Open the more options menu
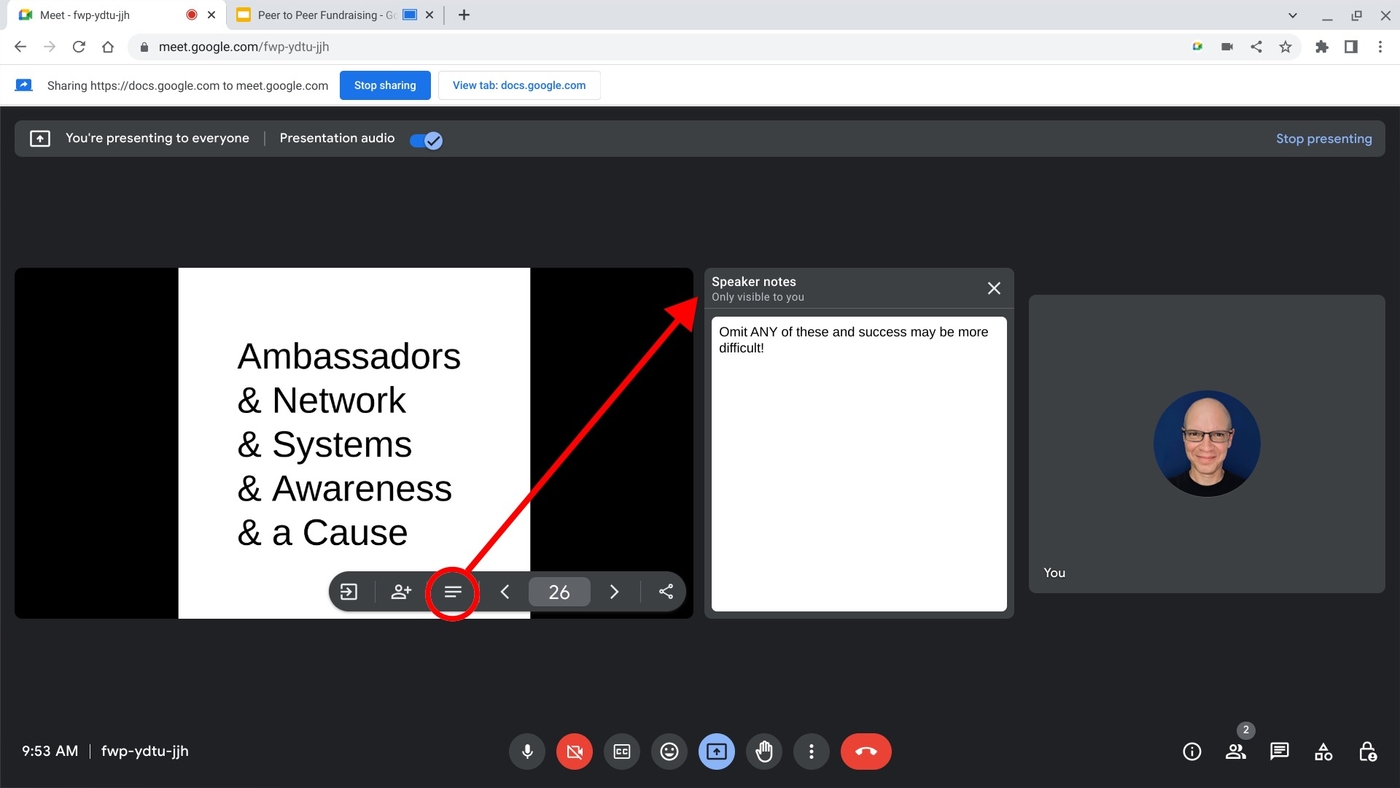The image size is (1400, 788). click(x=811, y=751)
